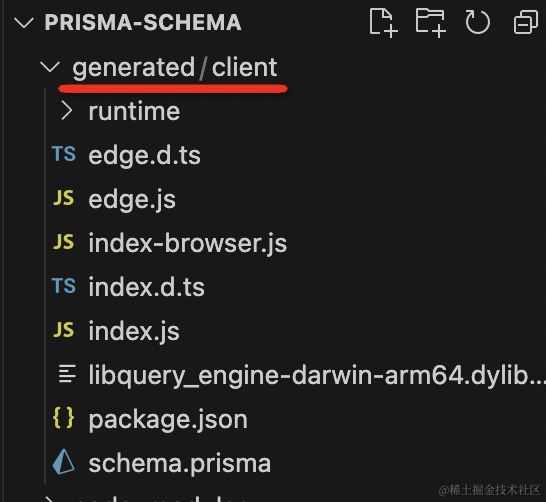Expand the runtime folder chevron

67,110
